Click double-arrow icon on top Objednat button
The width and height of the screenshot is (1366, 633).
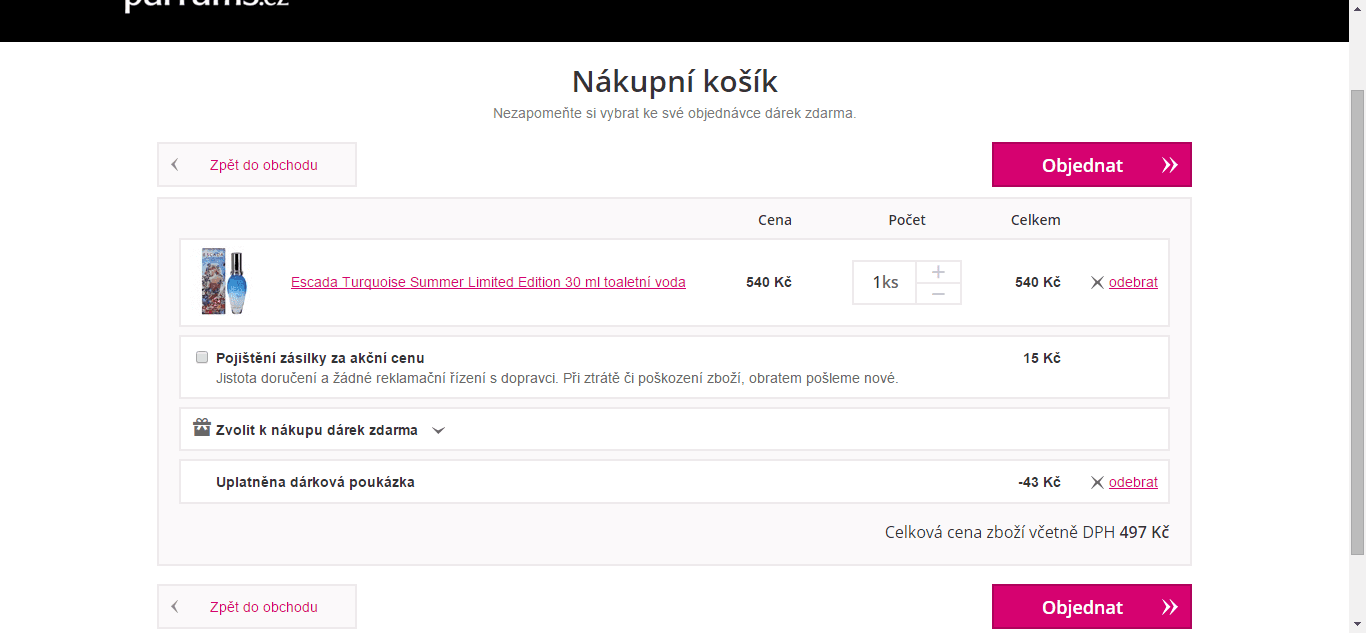[x=1169, y=165]
